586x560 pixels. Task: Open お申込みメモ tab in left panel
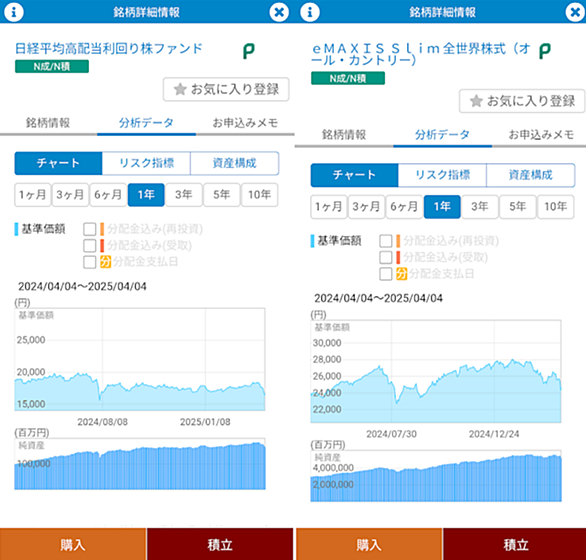[245, 123]
